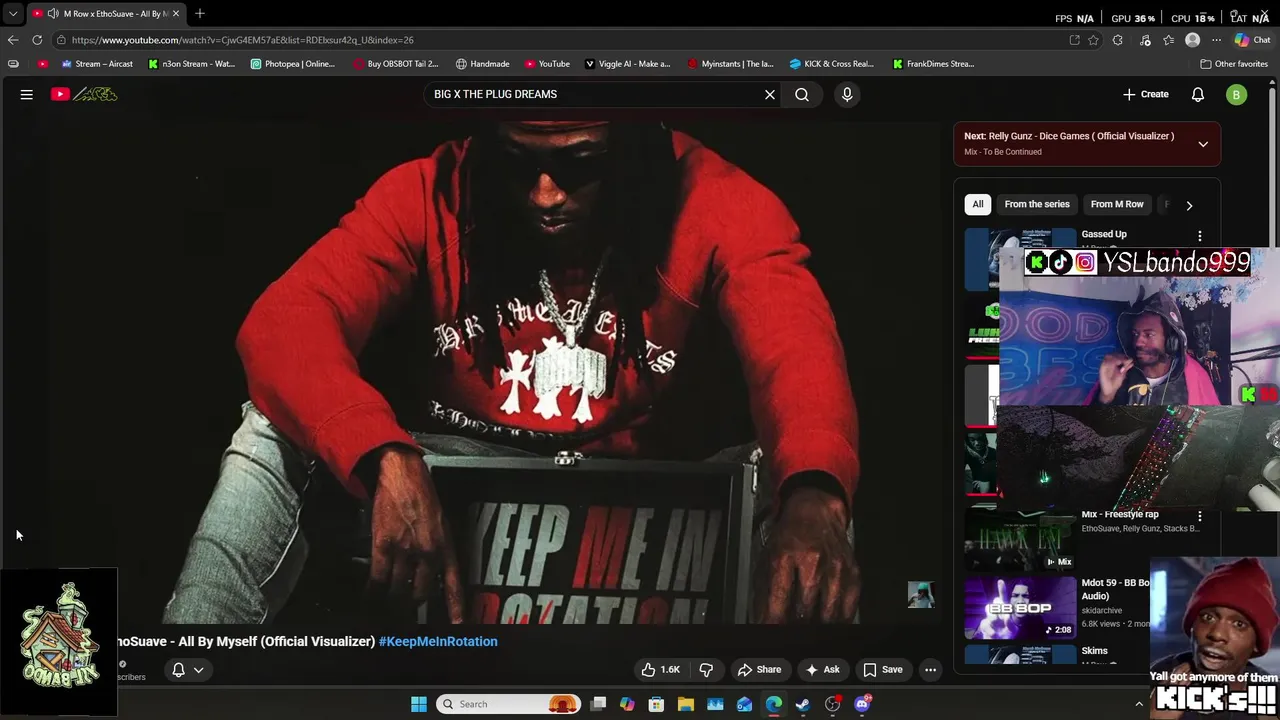Save the video to a playlist
The width and height of the screenshot is (1280, 720).
[883, 670]
